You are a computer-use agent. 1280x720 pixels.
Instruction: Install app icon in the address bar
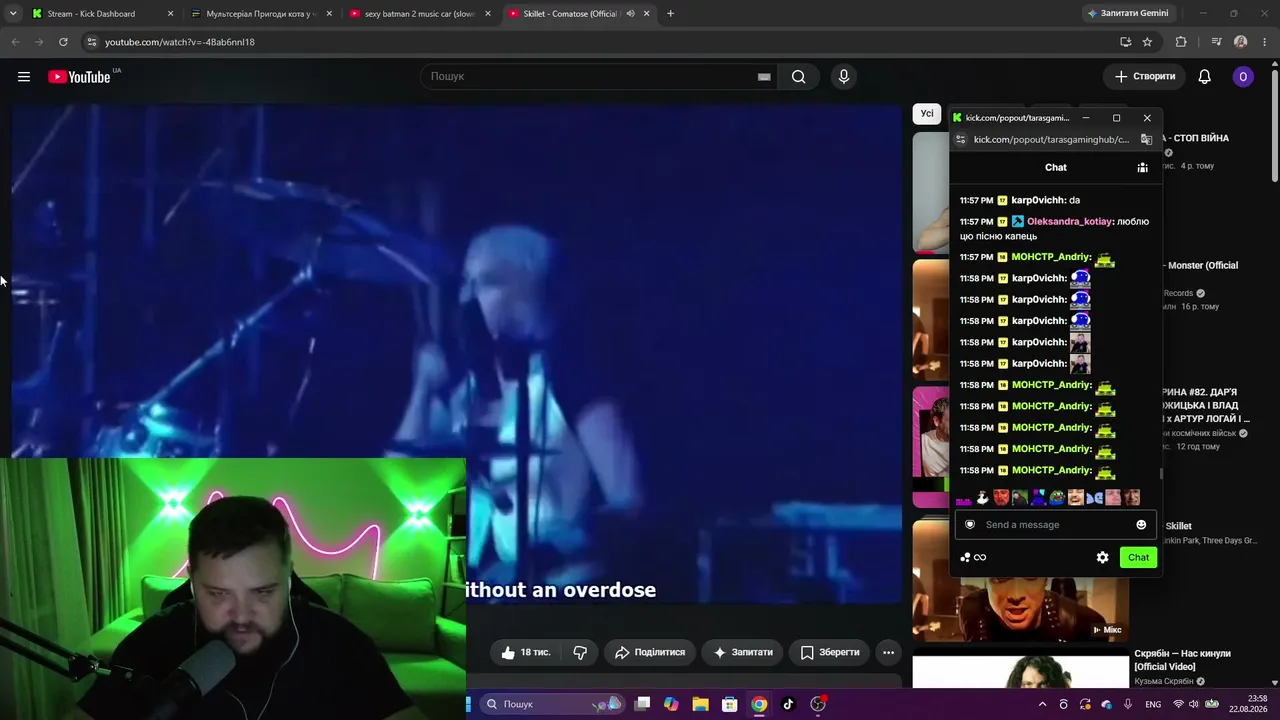(x=1126, y=42)
